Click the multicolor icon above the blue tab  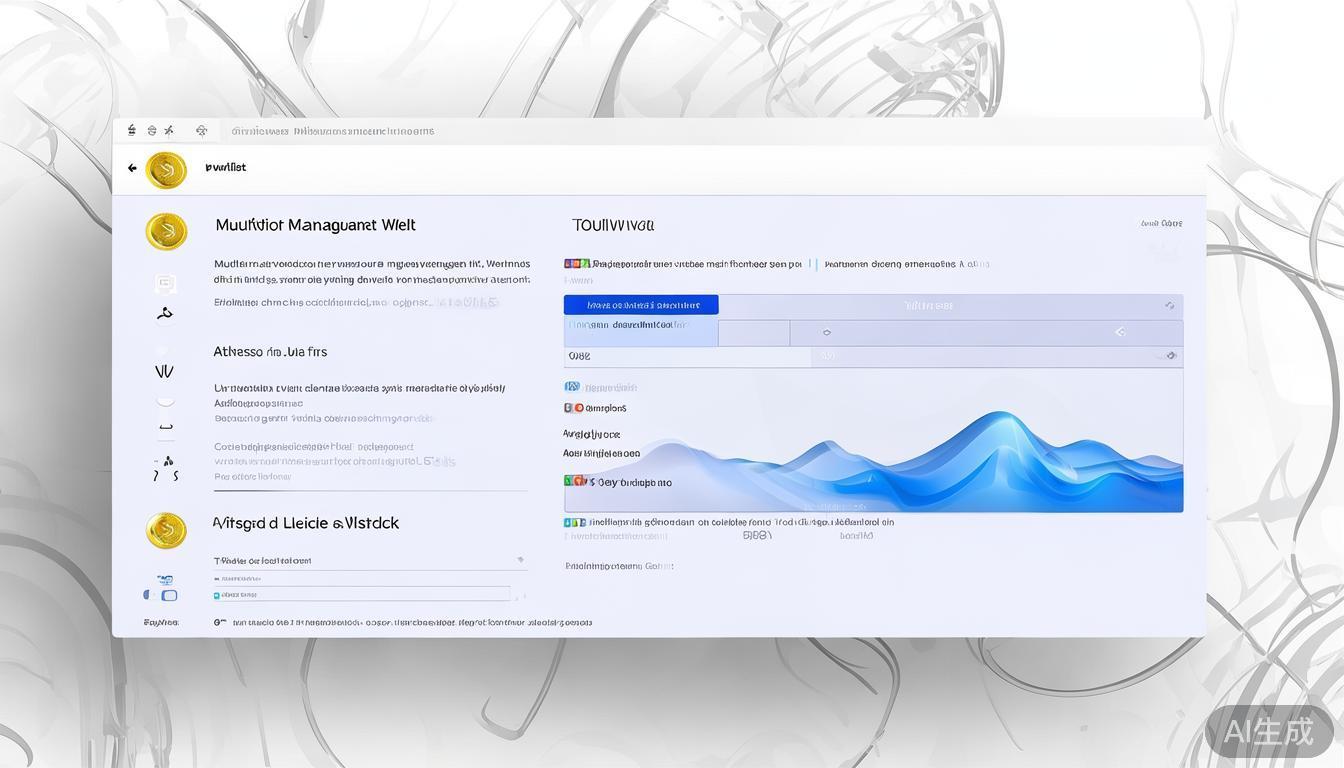point(576,264)
